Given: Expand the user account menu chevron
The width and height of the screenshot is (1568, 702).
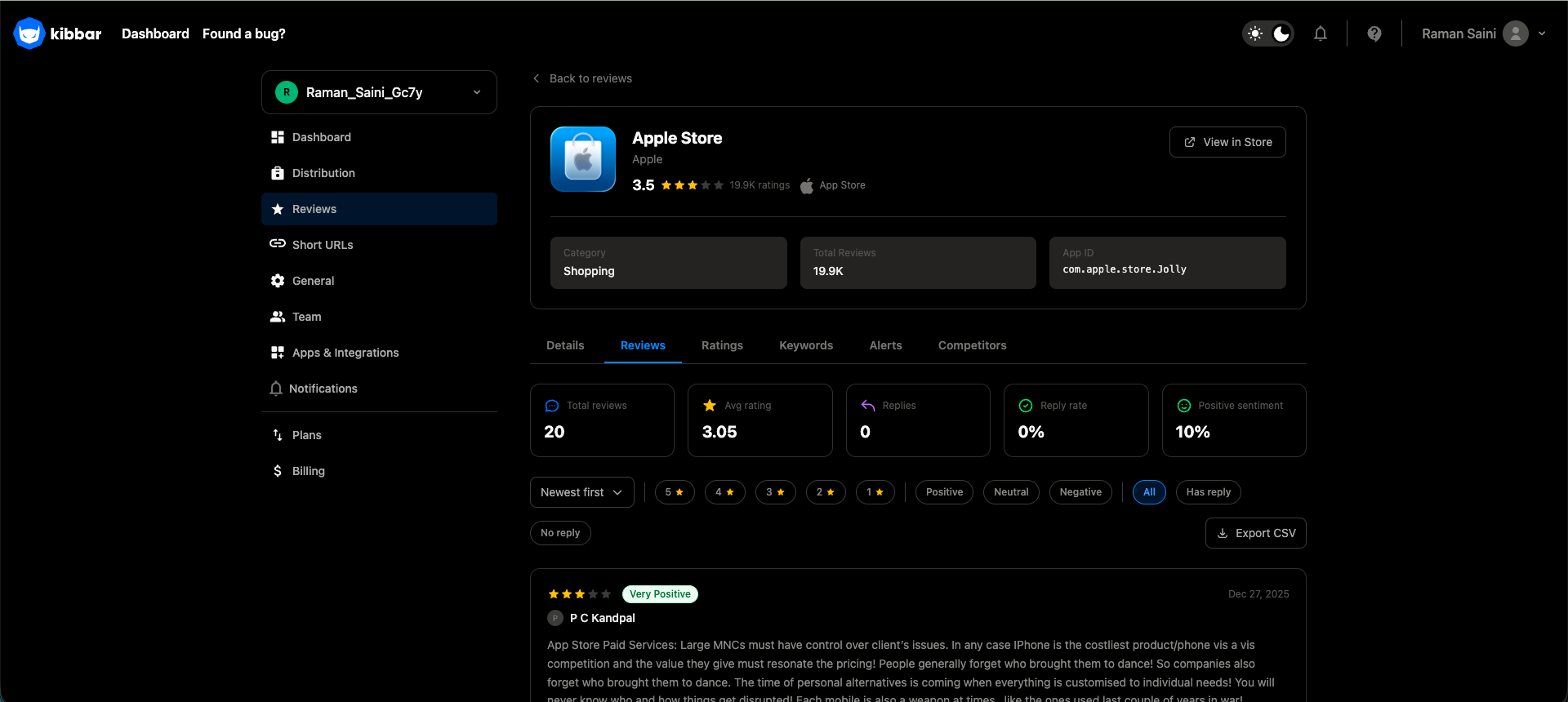Looking at the screenshot, I should pos(1542,33).
